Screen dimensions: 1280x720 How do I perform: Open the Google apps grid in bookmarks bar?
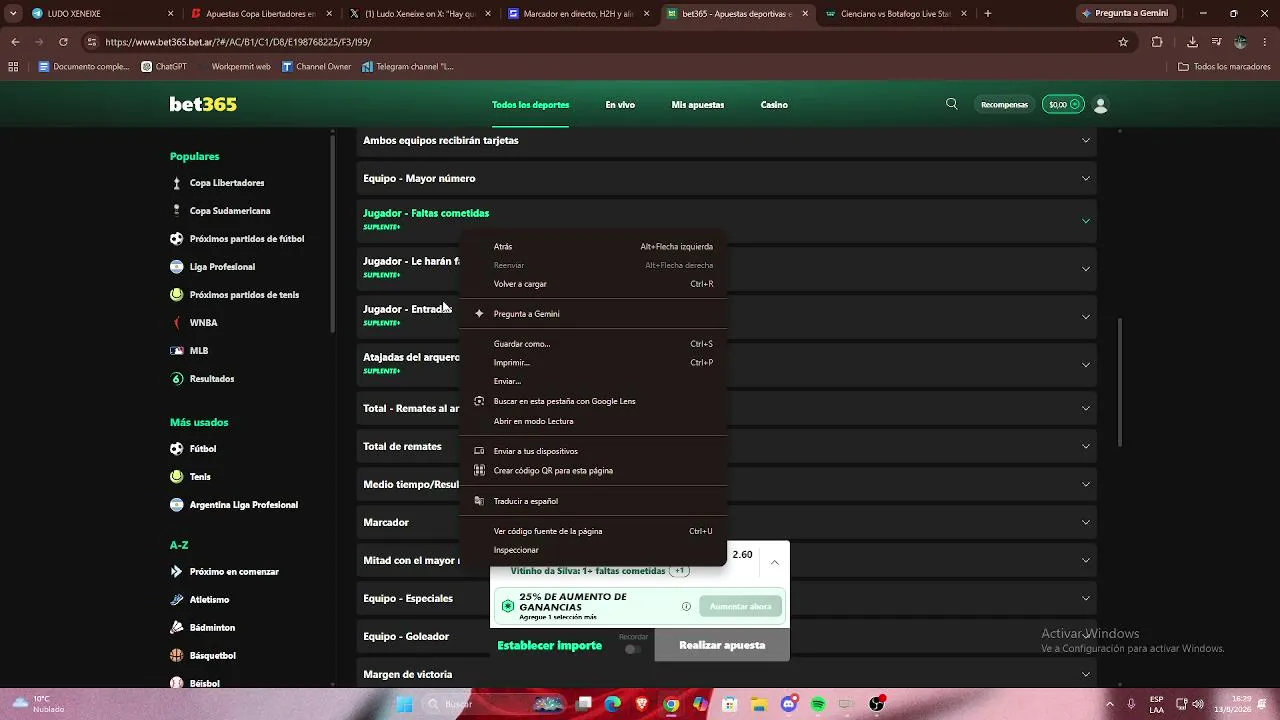13,67
